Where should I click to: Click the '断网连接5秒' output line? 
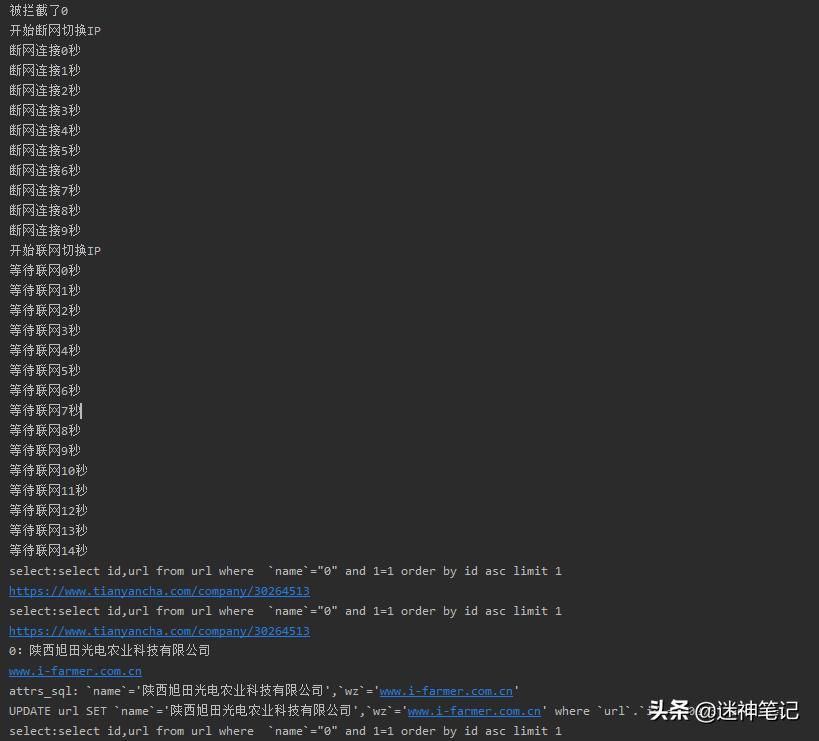[x=45, y=151]
